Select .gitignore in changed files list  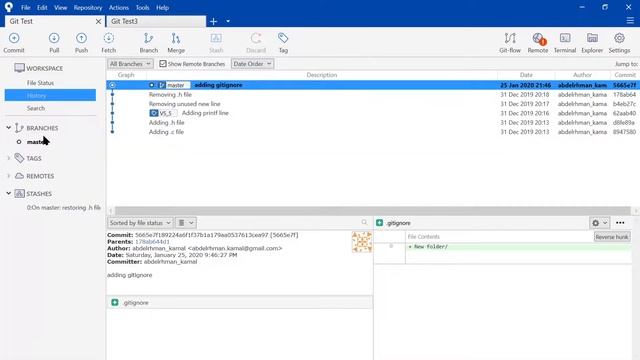tap(240, 302)
